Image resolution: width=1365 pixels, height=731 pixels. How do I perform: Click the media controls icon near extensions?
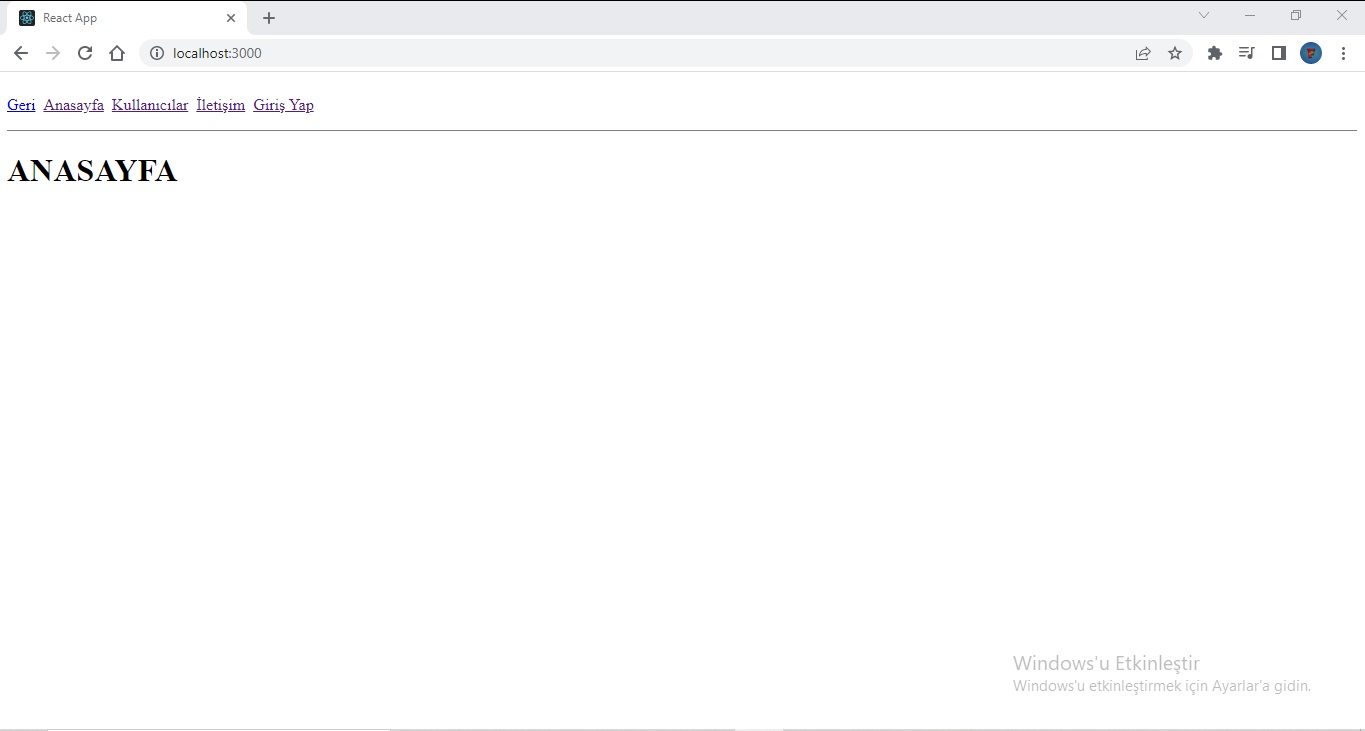tap(1246, 53)
